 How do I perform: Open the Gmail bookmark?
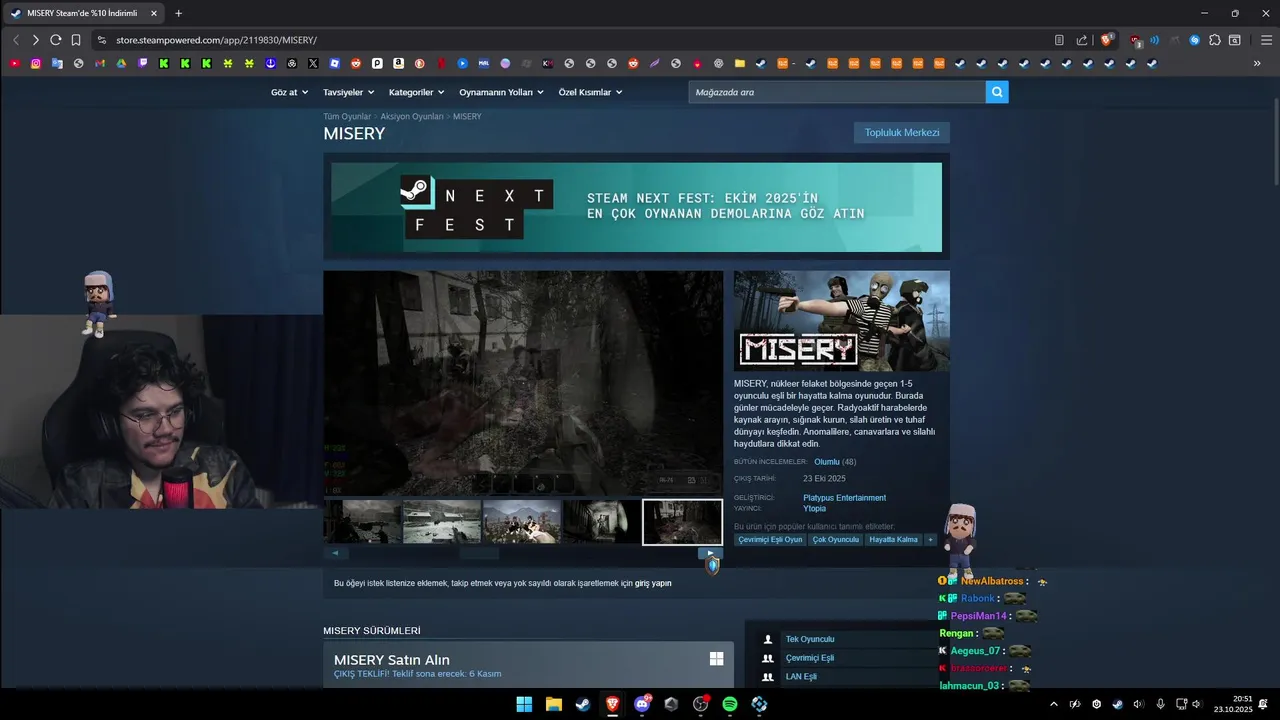pos(100,63)
